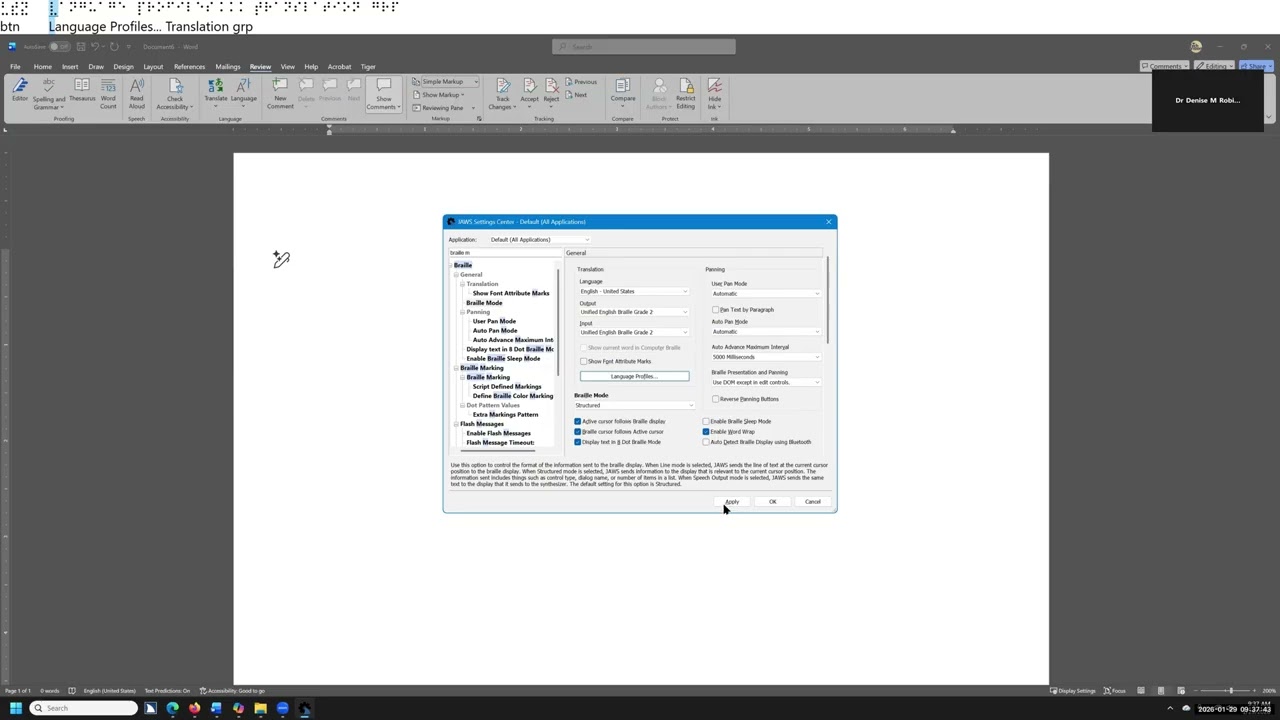Check 'Pan Text by Paragraph' option
Image resolution: width=1280 pixels, height=720 pixels.
click(x=716, y=310)
